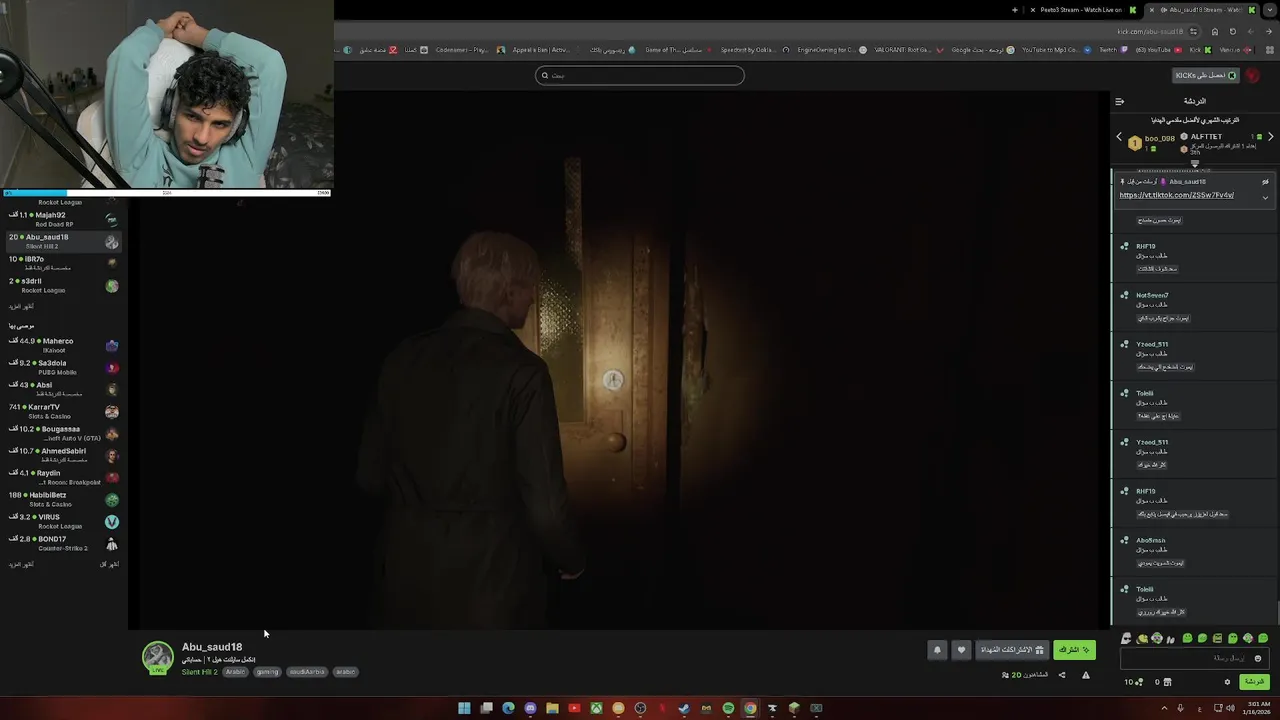Reload the page

click(1232, 31)
